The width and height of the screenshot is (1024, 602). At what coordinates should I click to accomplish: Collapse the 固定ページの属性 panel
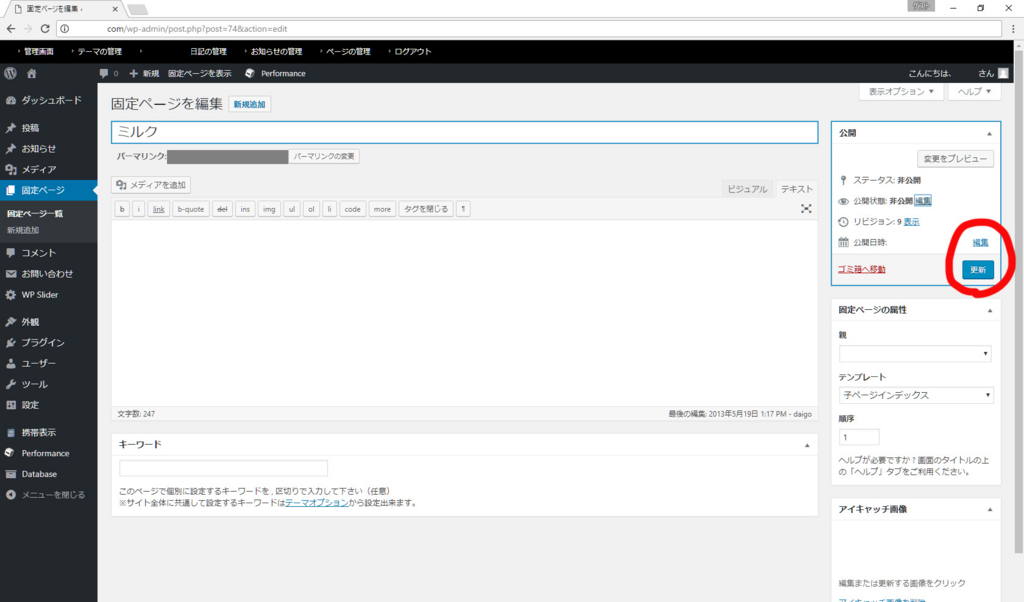990,310
